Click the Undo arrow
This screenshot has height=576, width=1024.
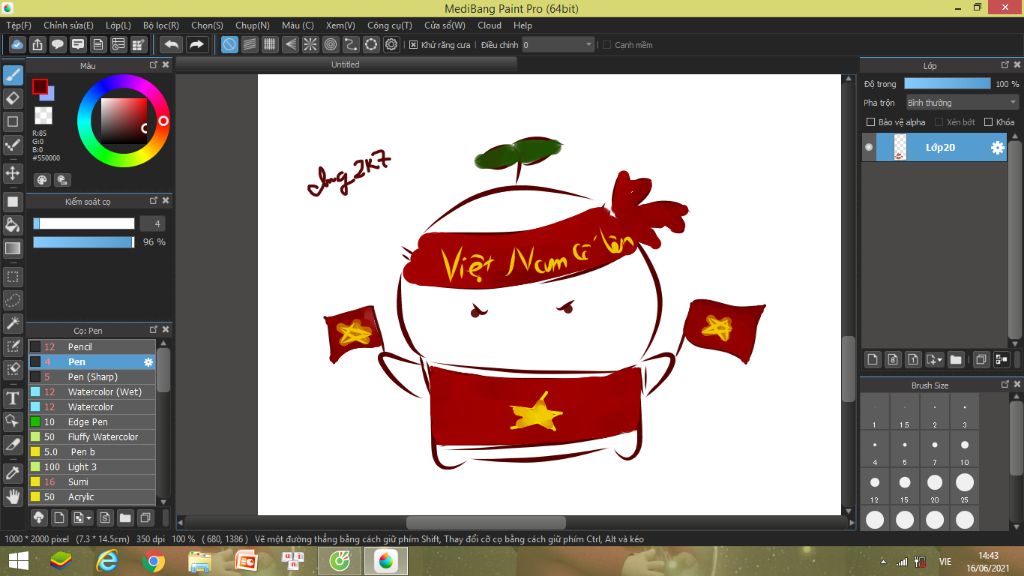(x=171, y=44)
